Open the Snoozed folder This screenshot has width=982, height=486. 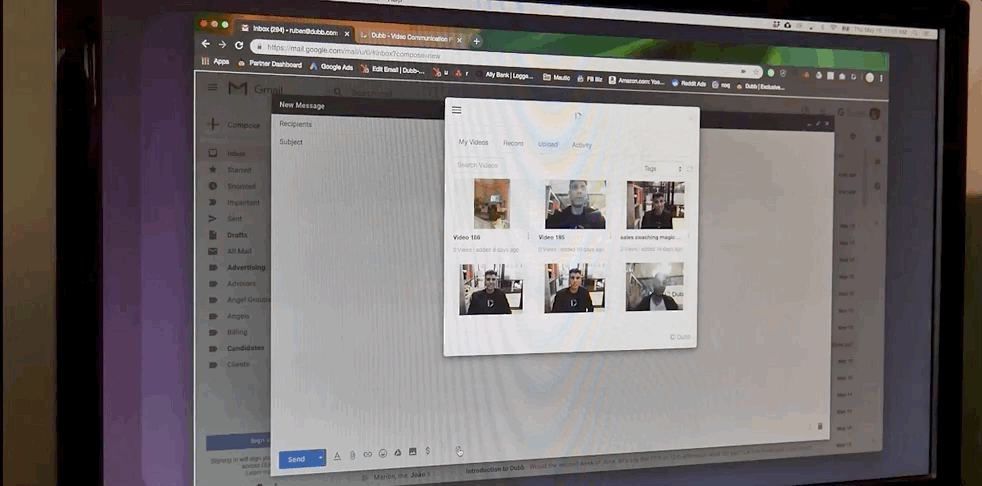pyautogui.click(x=241, y=186)
